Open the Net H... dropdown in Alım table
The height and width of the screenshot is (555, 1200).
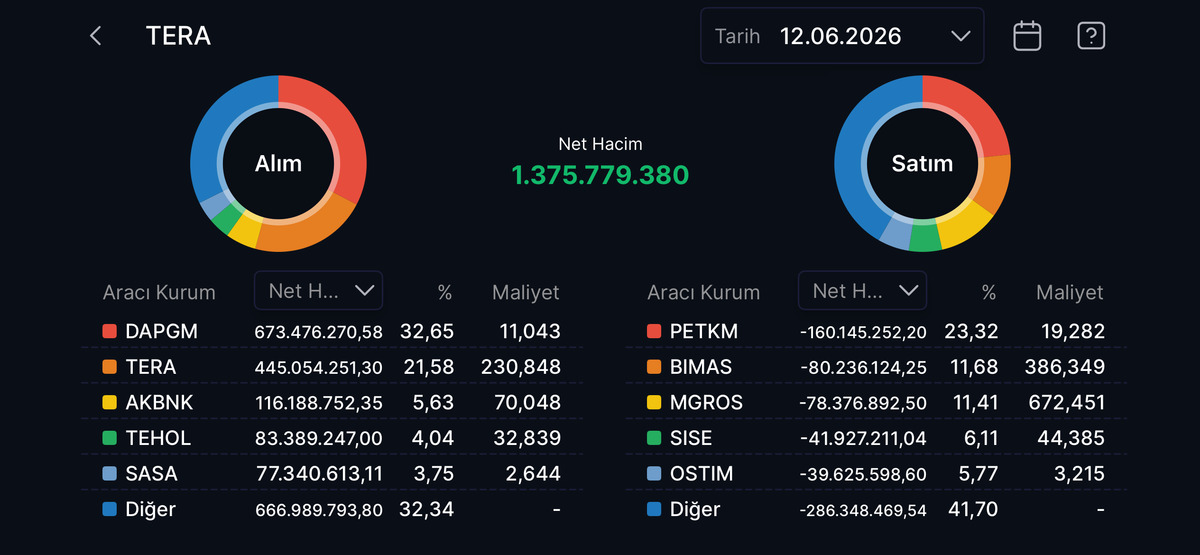click(318, 290)
